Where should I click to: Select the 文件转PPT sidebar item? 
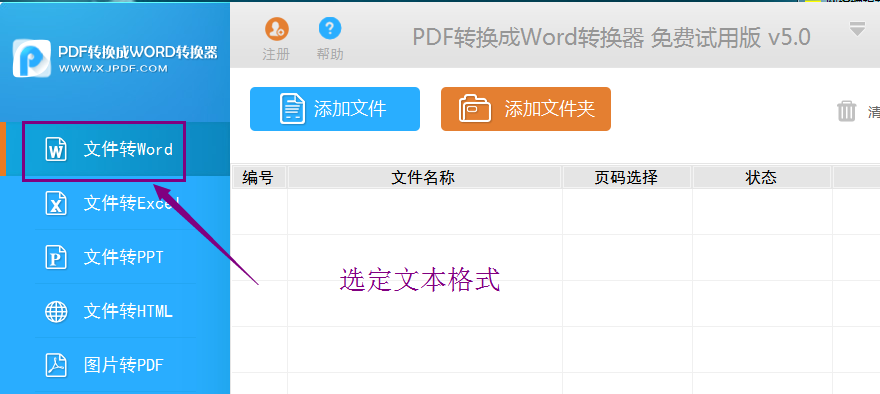pos(115,258)
